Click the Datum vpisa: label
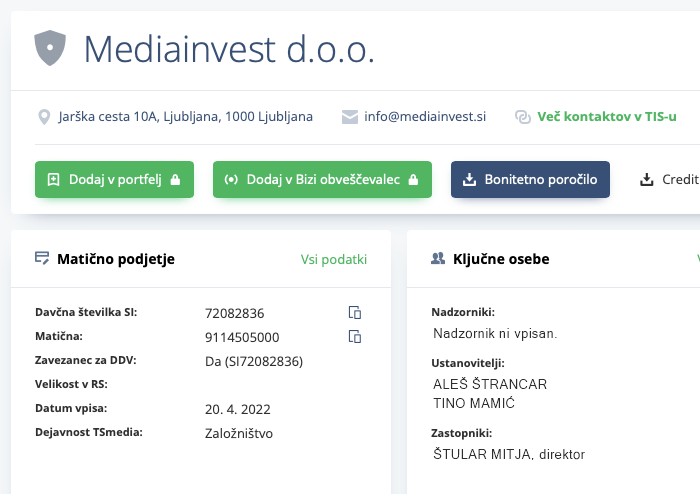The width and height of the screenshot is (700, 494). pos(71,408)
